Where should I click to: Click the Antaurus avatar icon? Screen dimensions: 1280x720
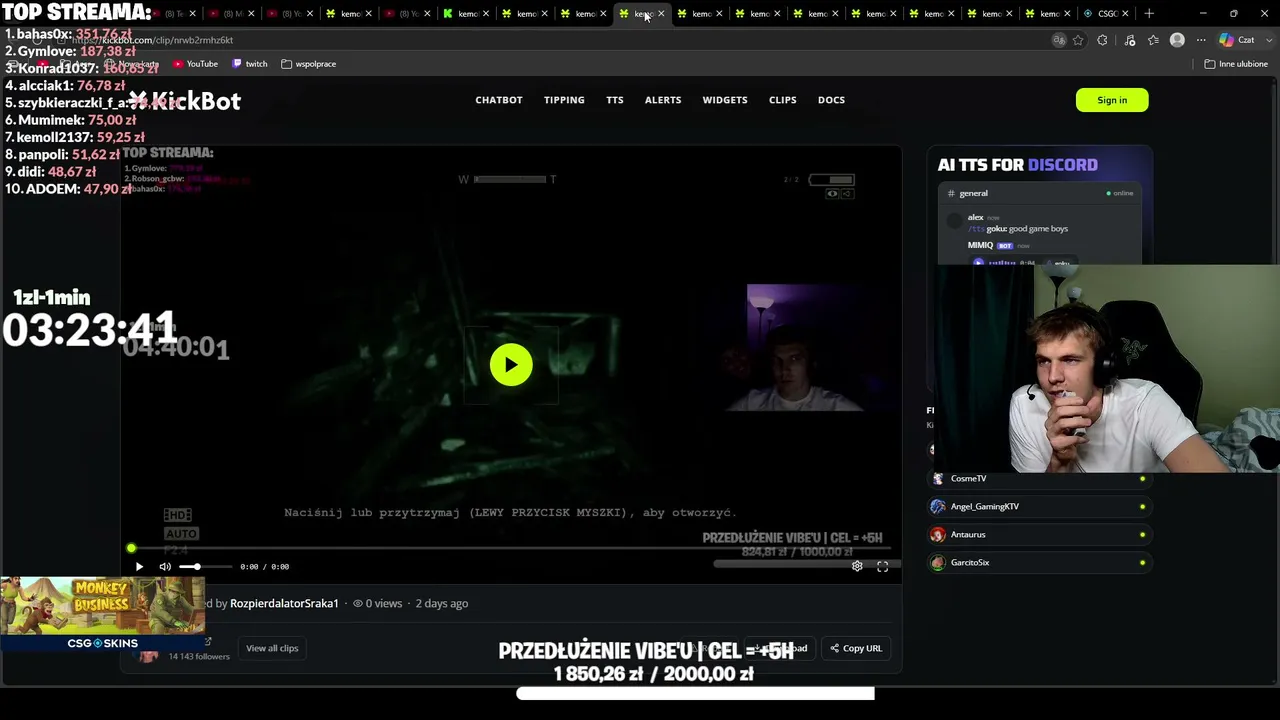pos(937,535)
